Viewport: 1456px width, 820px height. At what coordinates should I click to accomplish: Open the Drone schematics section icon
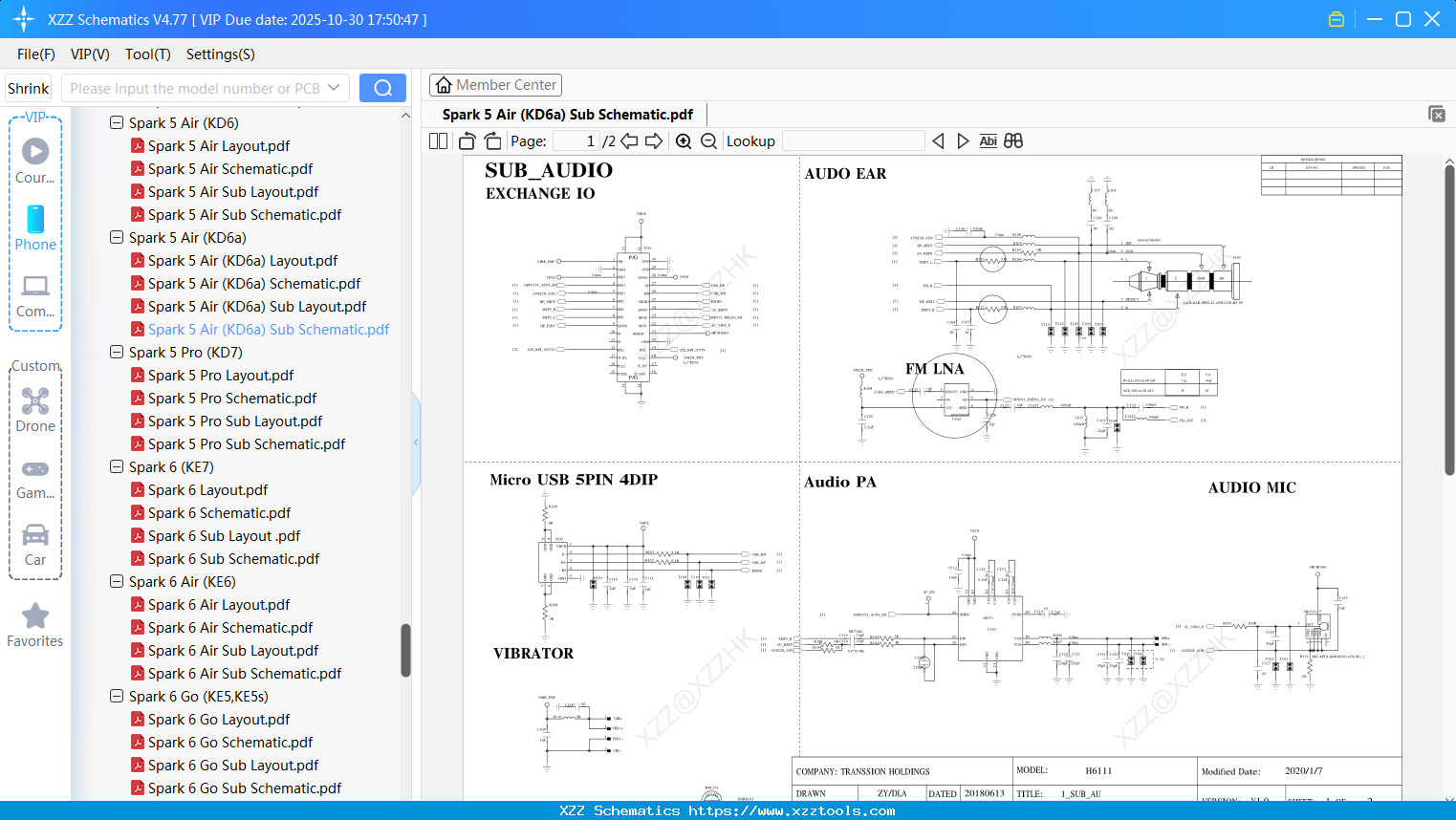34,401
